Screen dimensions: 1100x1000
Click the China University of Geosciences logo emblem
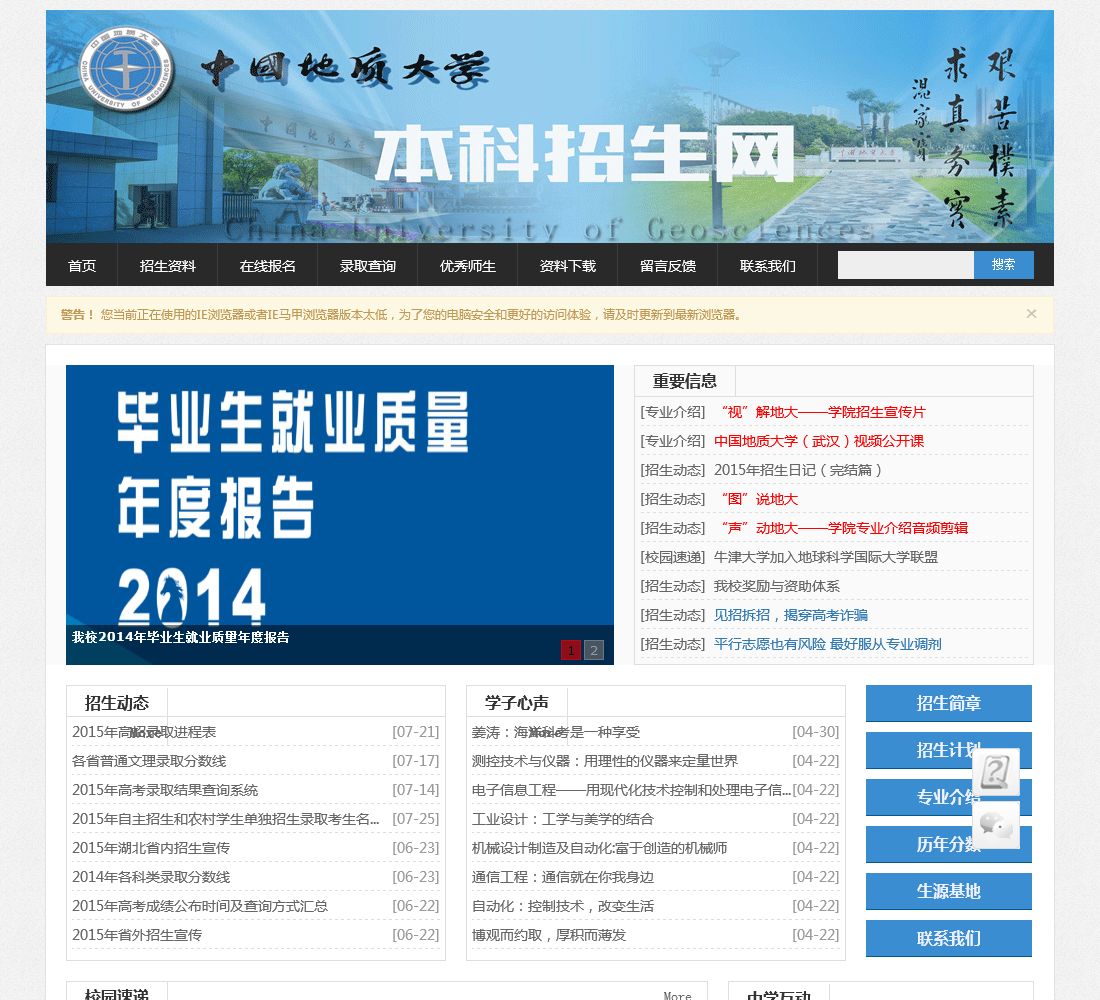click(126, 69)
